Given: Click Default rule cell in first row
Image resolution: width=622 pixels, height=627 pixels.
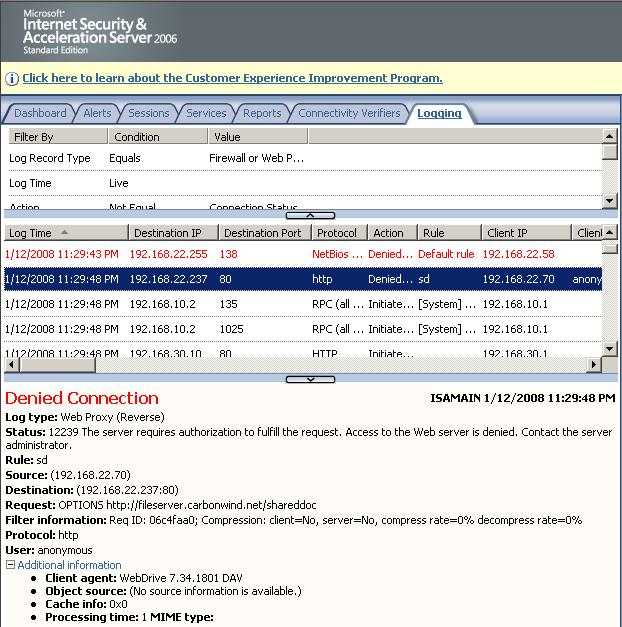Looking at the screenshot, I should (446, 254).
